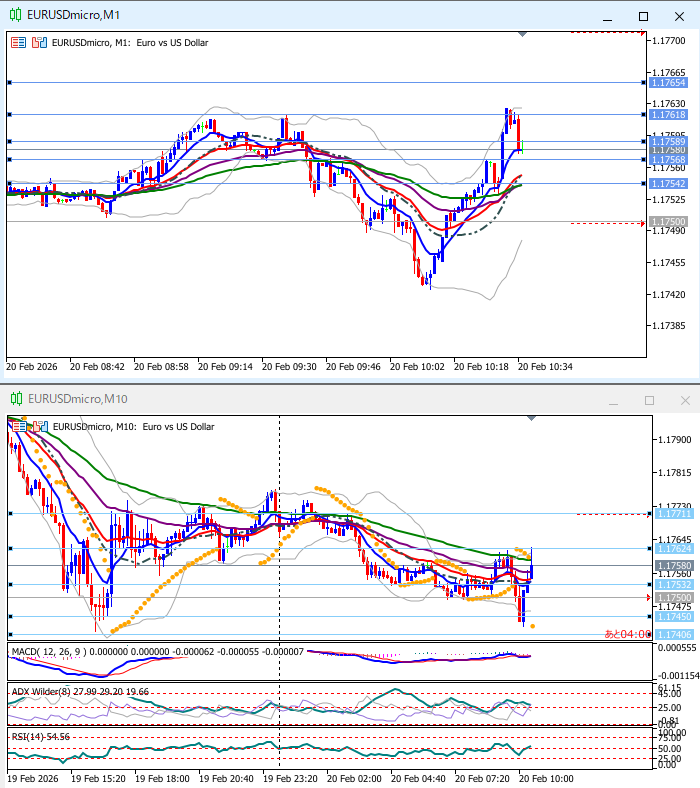Click the EURUSDmicro,M1 window candlestick icon

(14, 15)
